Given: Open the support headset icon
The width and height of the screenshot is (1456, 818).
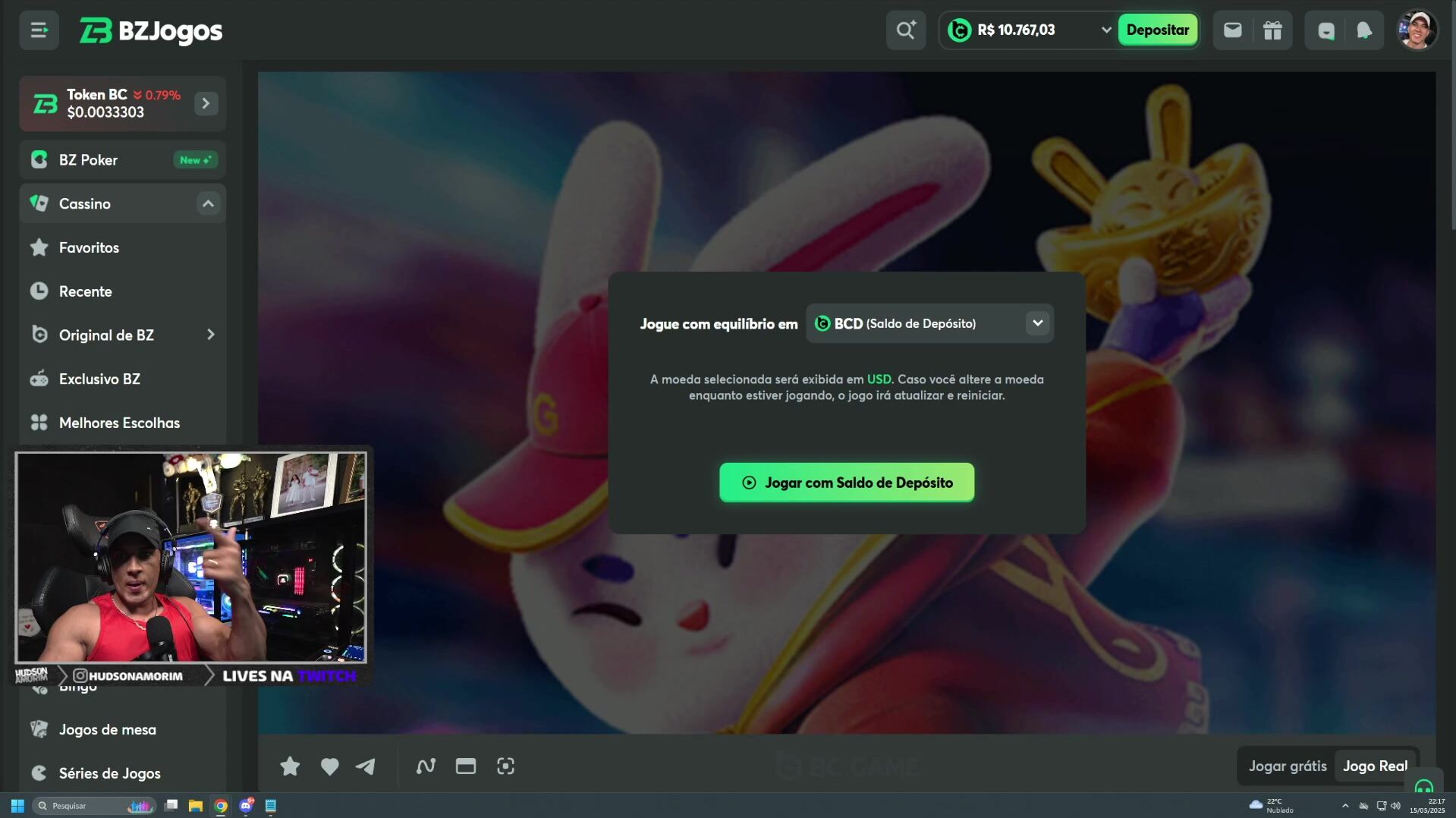Looking at the screenshot, I should point(1423,785).
